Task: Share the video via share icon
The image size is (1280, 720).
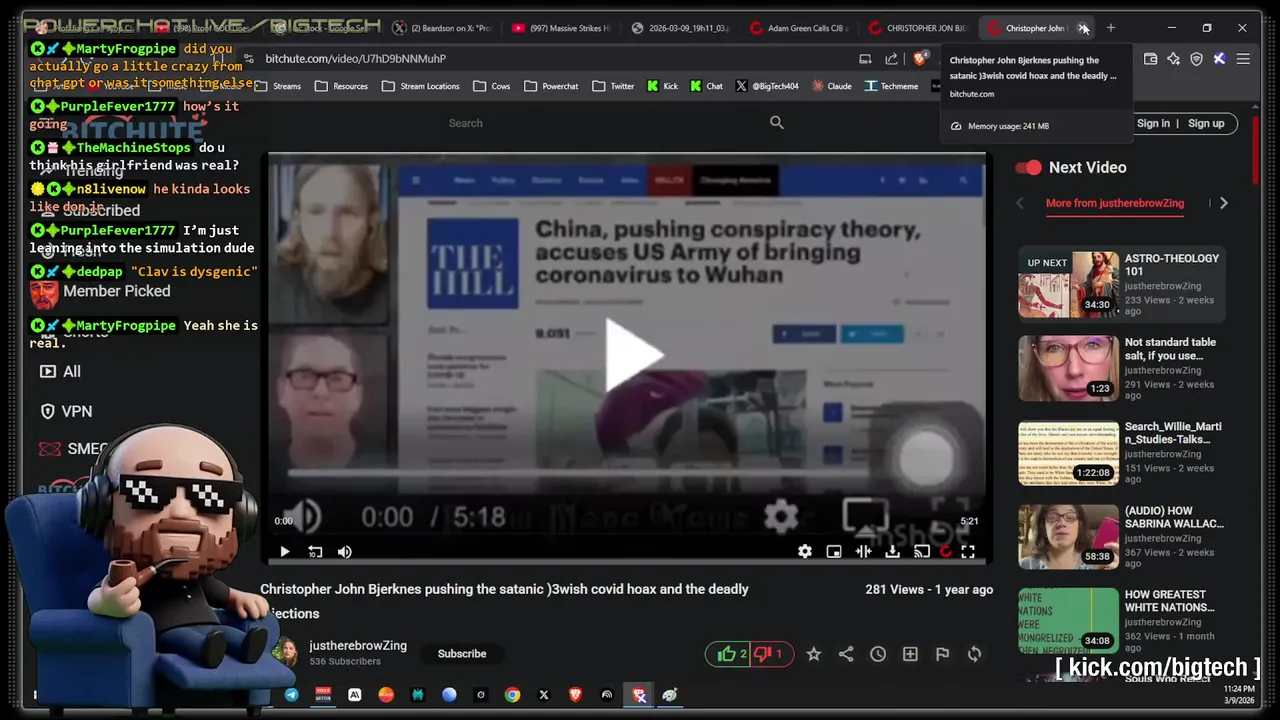Action: tap(846, 654)
